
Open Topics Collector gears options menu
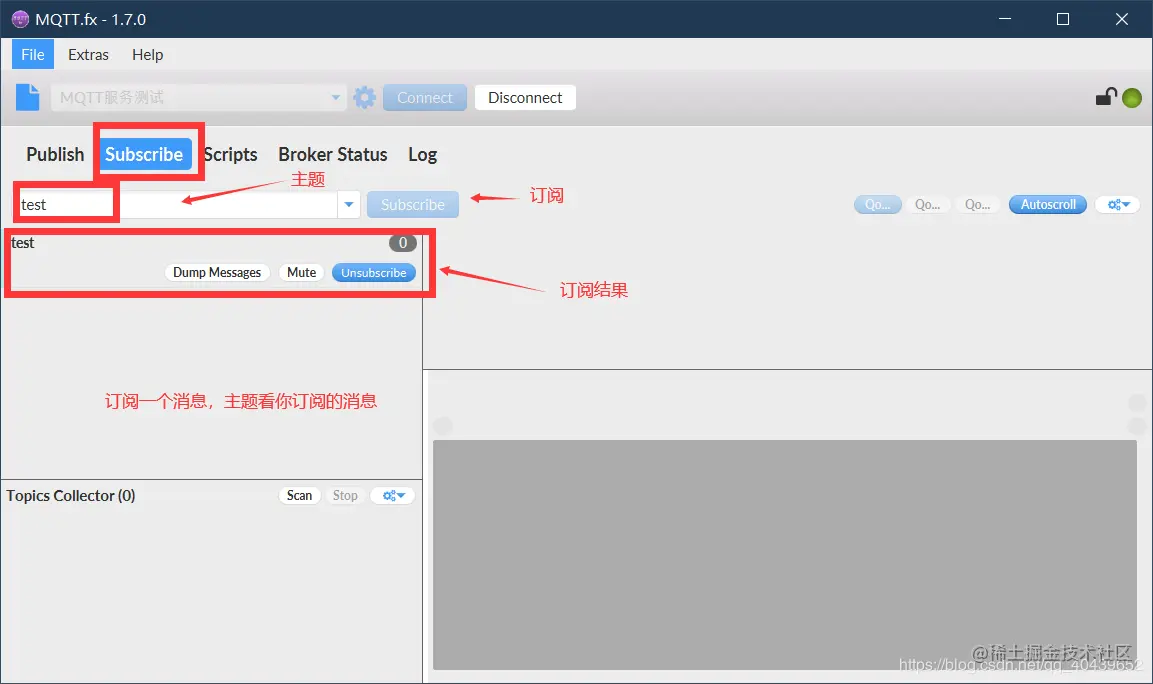393,496
